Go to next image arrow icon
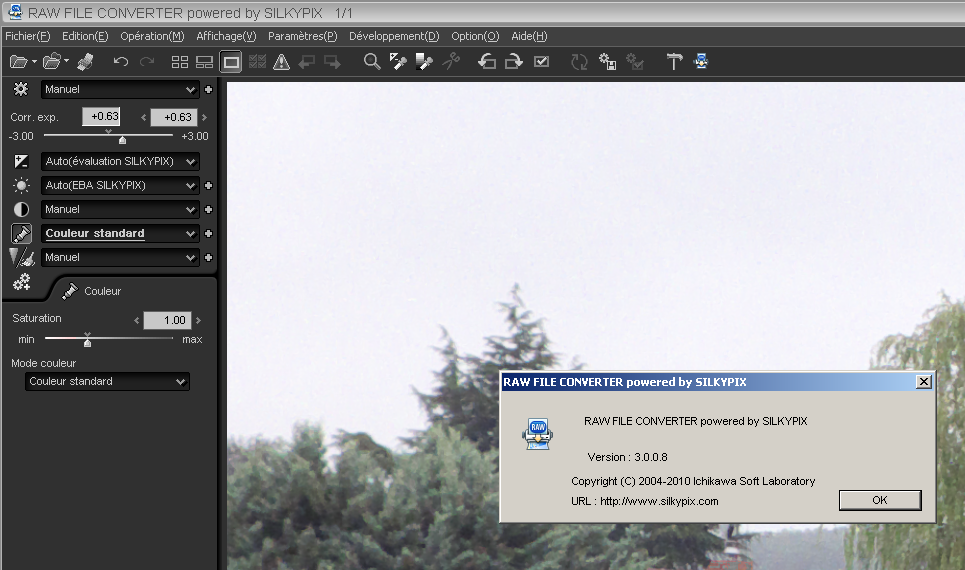 [x=332, y=62]
